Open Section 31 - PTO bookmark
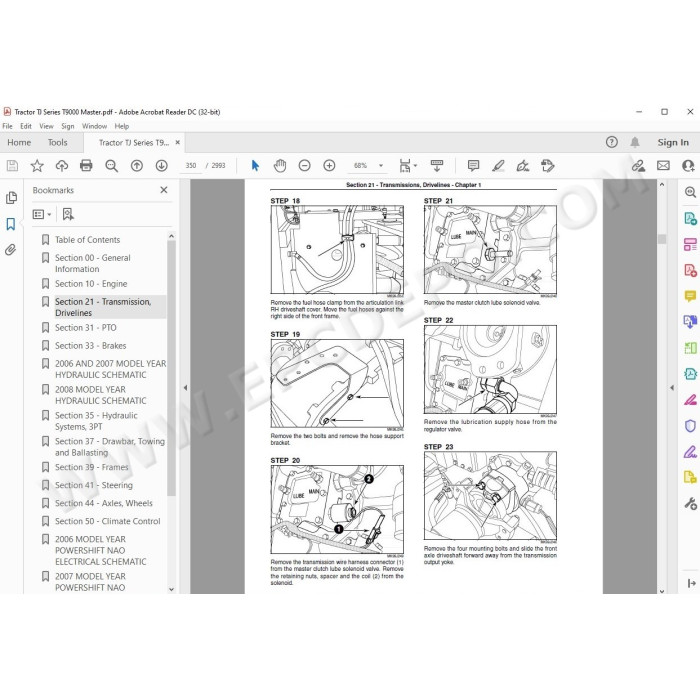700x700 pixels. (86, 328)
